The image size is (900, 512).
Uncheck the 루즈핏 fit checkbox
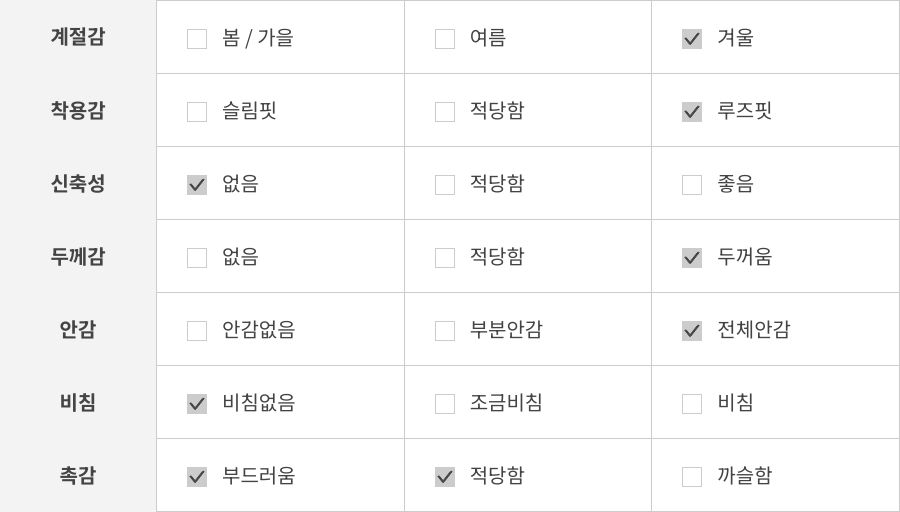pos(692,112)
